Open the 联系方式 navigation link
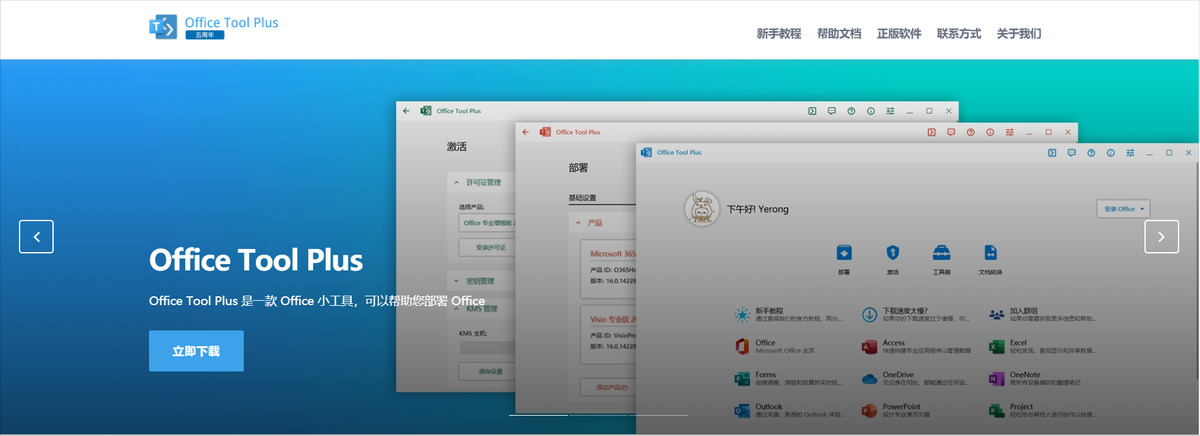 coord(959,33)
